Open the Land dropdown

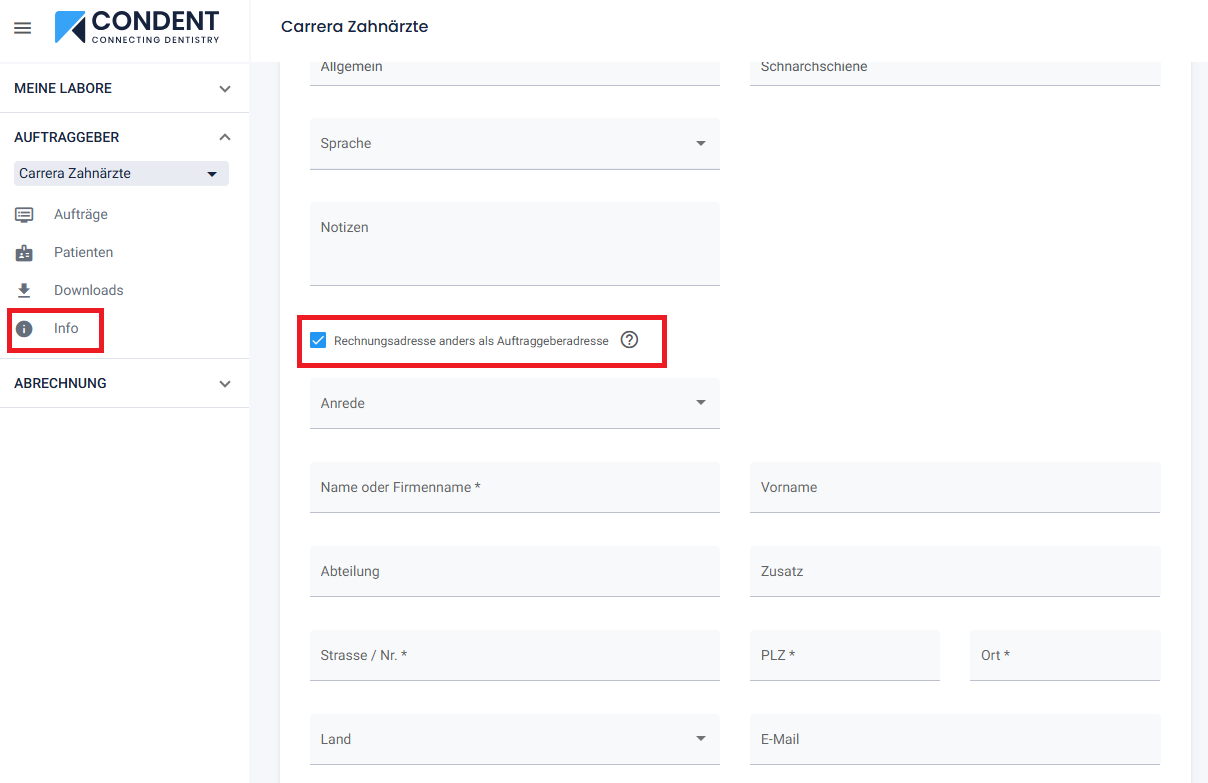pyautogui.click(x=514, y=740)
